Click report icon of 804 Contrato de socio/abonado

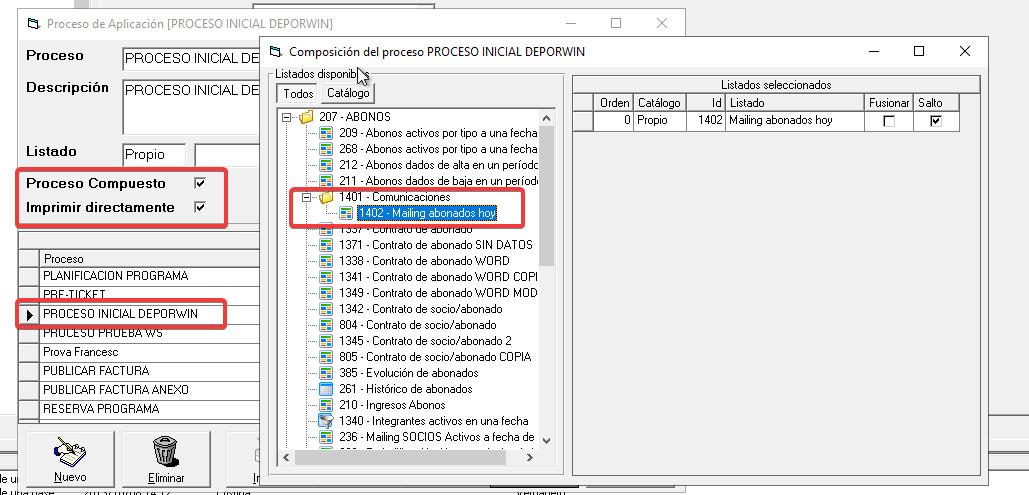coord(326,325)
